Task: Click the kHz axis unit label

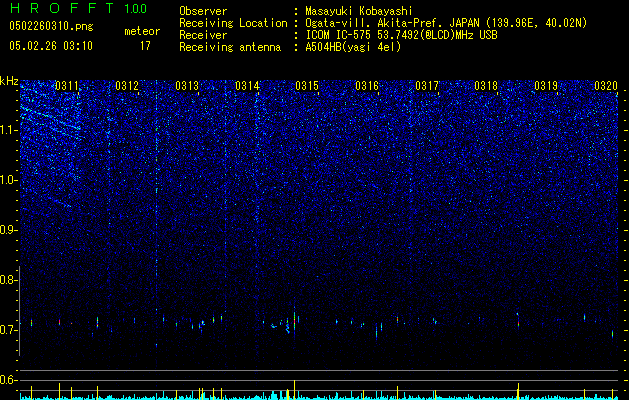Action: click(x=9, y=81)
